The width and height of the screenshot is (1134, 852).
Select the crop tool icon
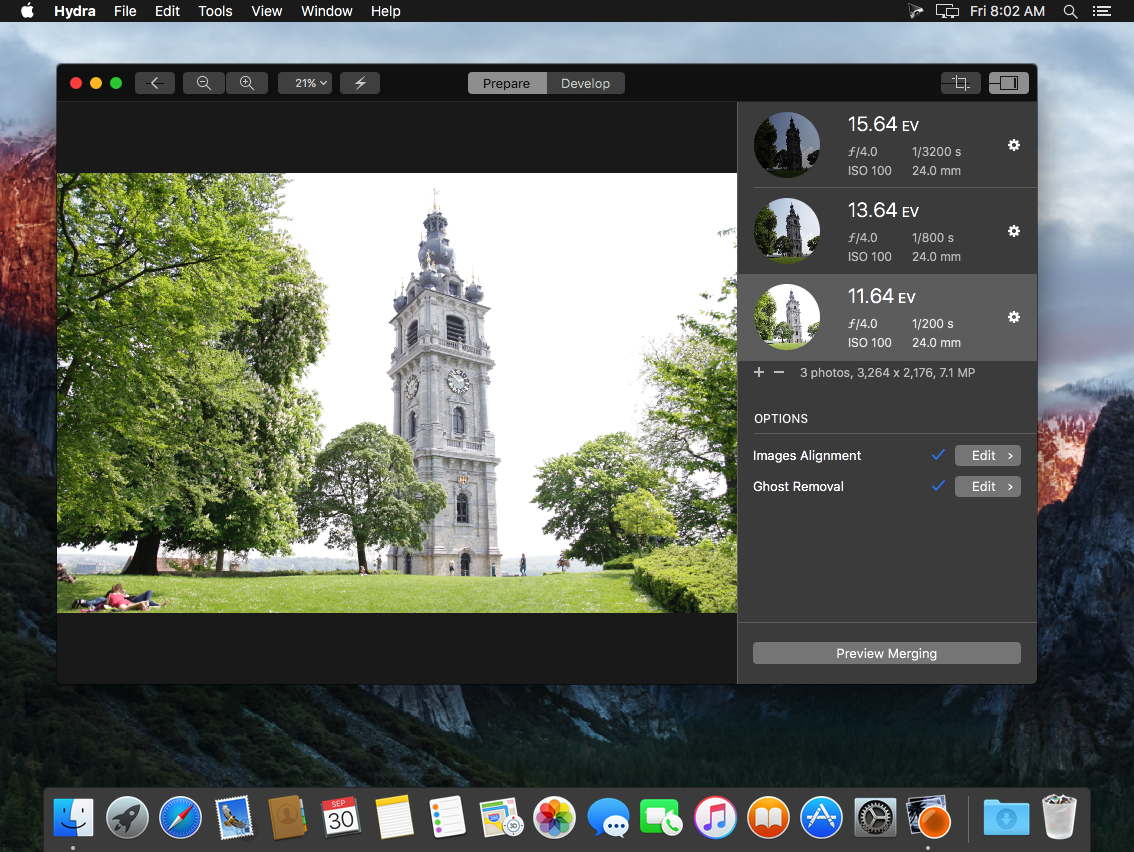960,83
